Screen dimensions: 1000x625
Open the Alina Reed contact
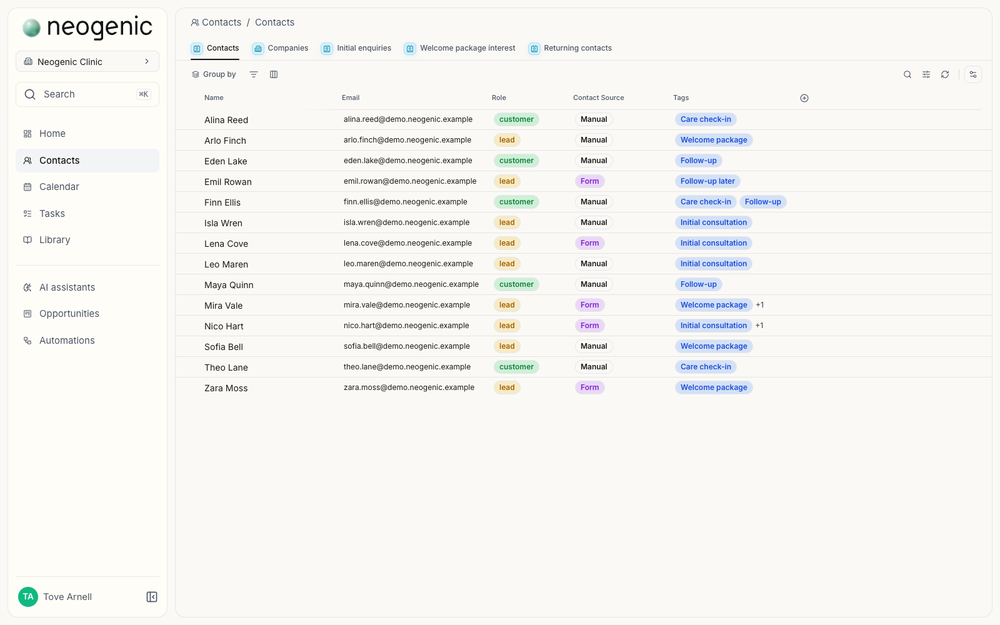226,120
